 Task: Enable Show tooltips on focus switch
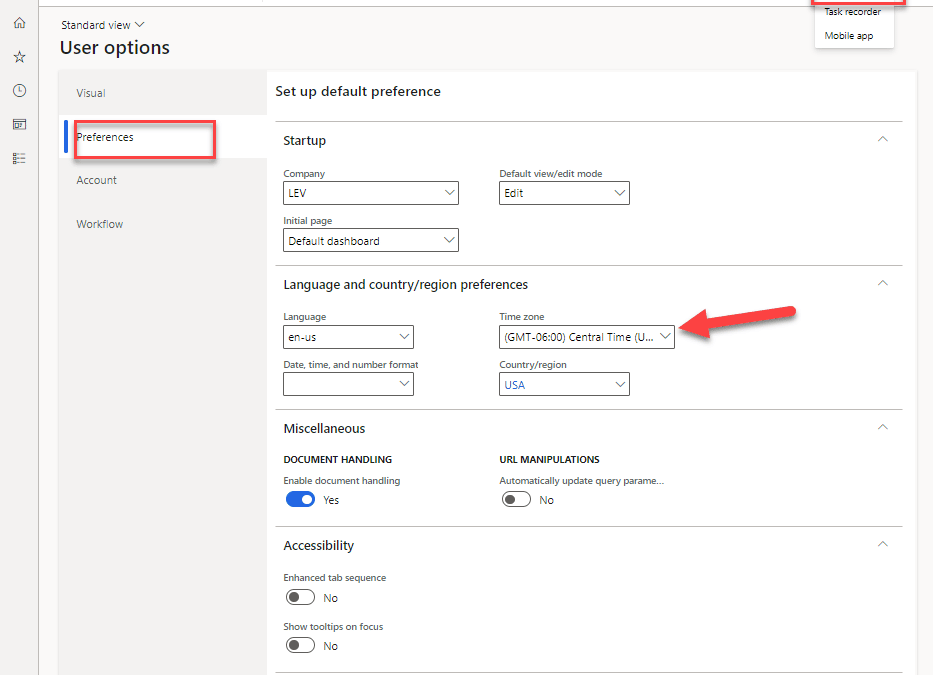click(300, 645)
